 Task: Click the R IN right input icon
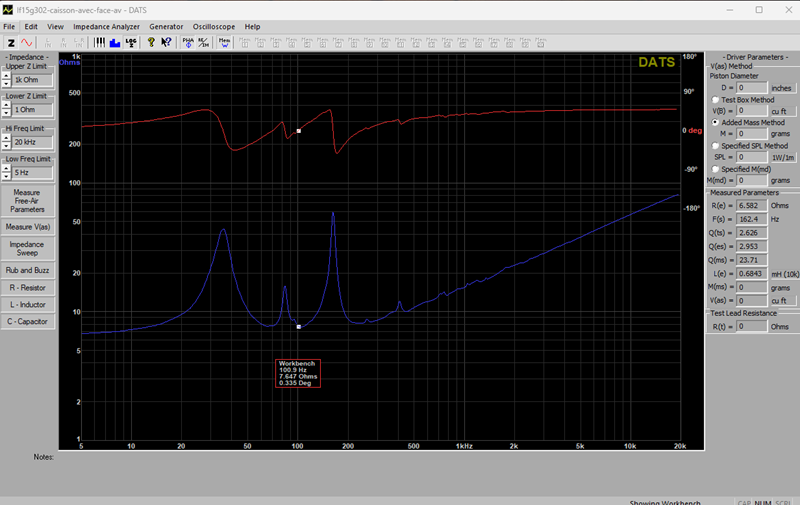[63, 43]
